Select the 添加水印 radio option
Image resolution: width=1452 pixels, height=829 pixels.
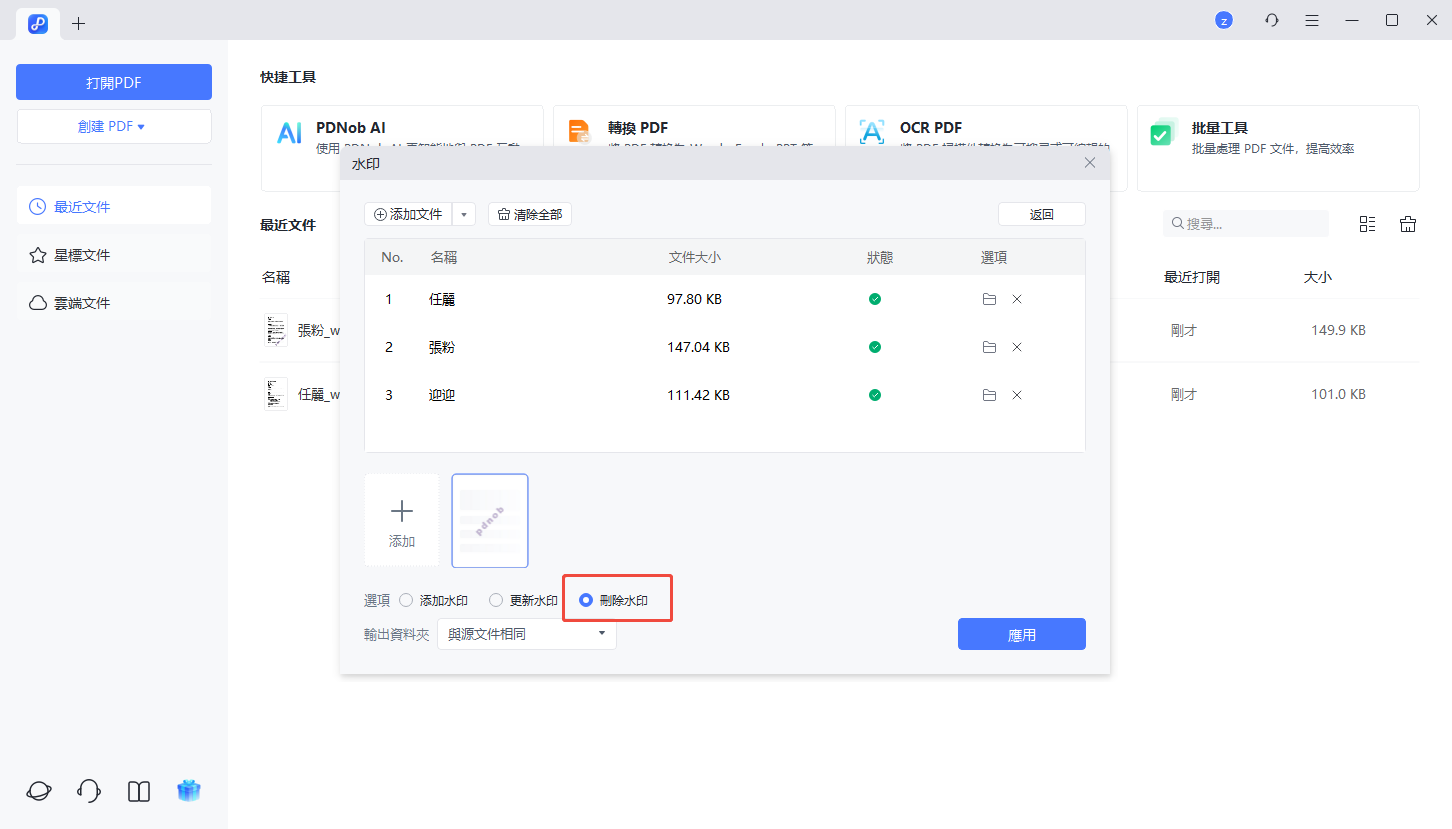click(406, 601)
